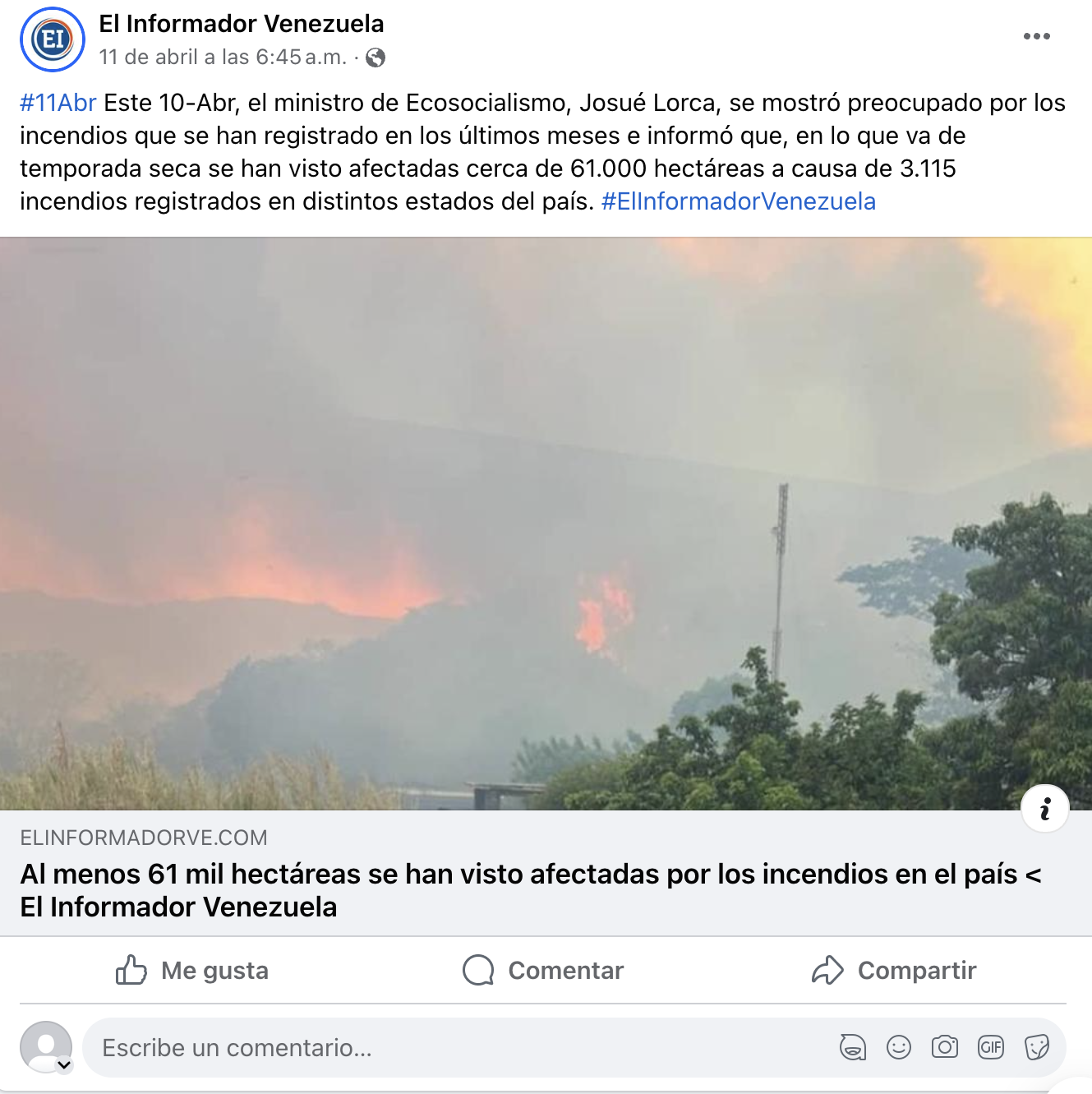
Task: Click the El Informador Venezuela profile logo
Action: coord(53,39)
